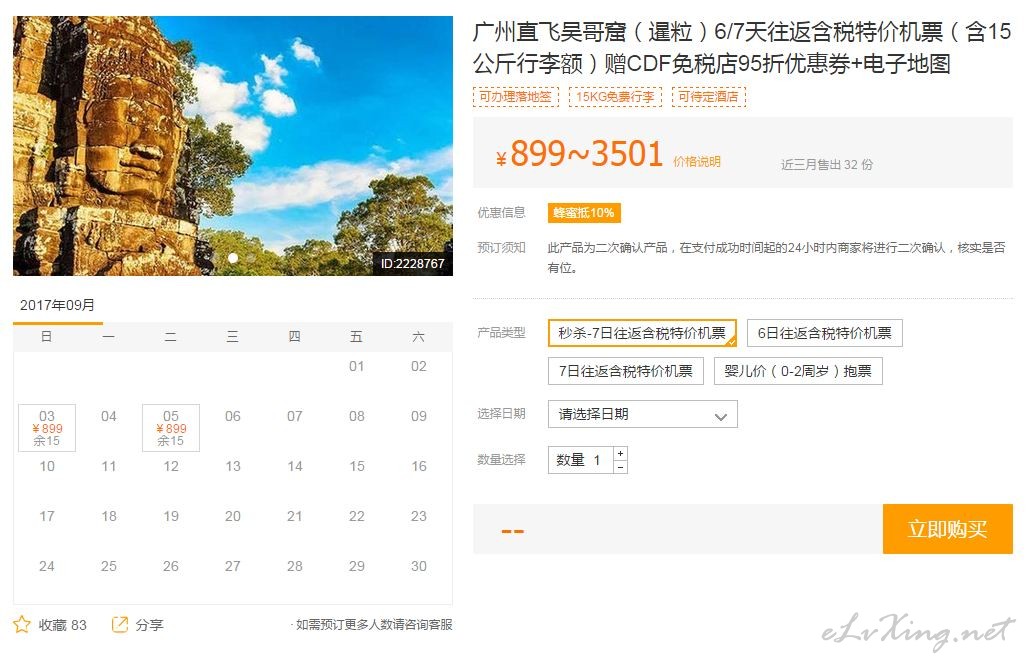Screen dimensions: 1026x665
Task: Open the 价格说明 price explanation link
Action: 697,162
